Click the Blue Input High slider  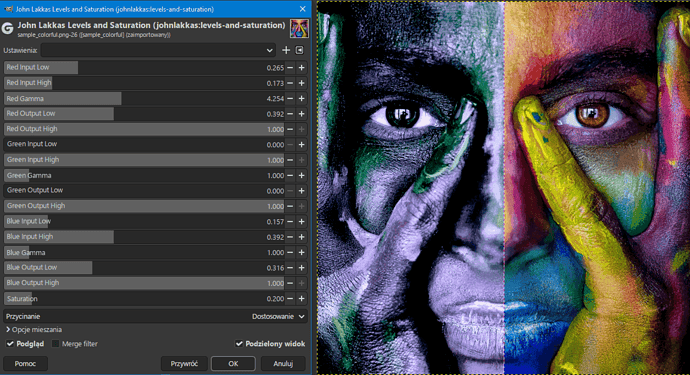pyautogui.click(x=144, y=237)
